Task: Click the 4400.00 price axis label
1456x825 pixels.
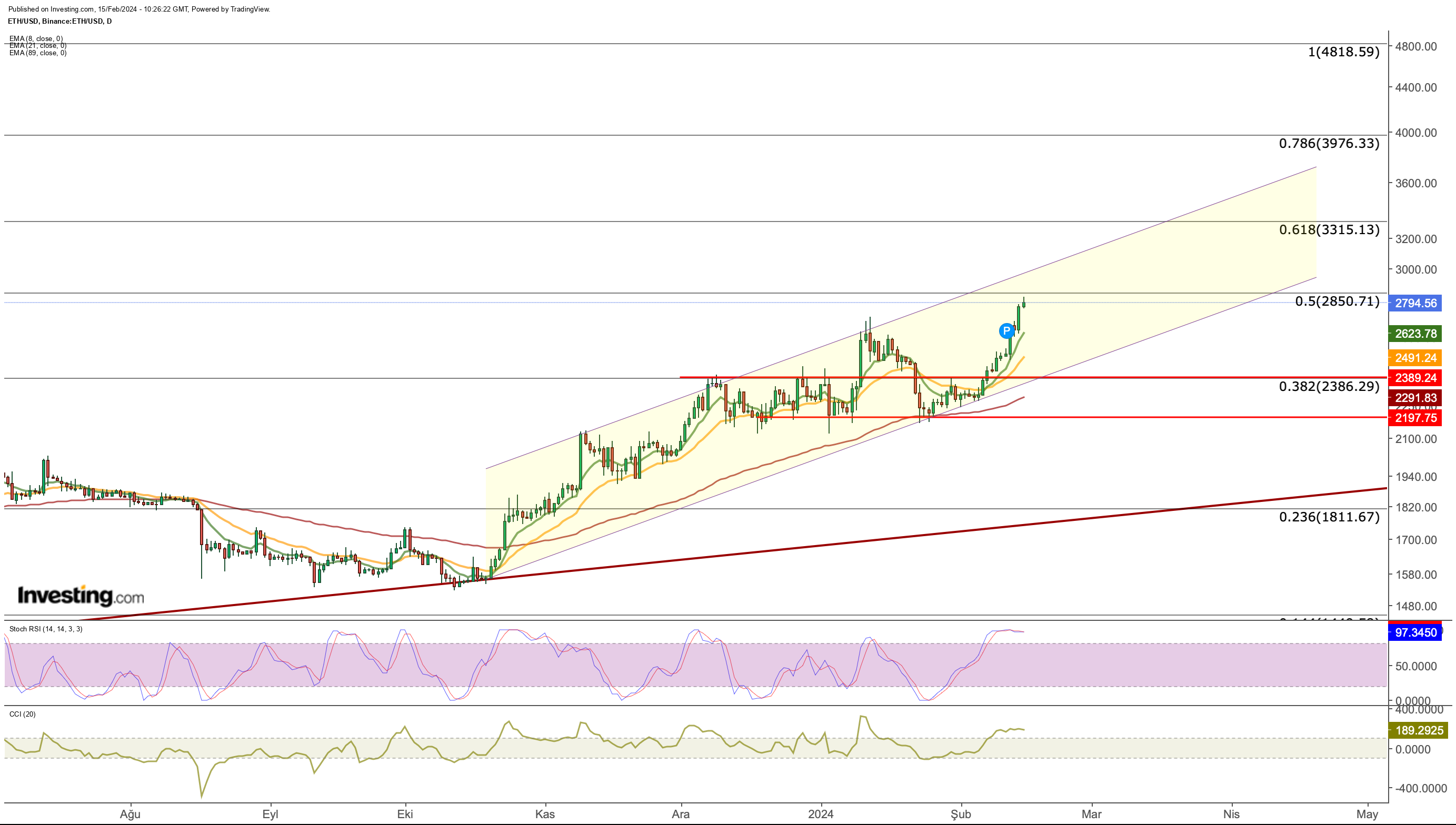Action: coord(1416,87)
